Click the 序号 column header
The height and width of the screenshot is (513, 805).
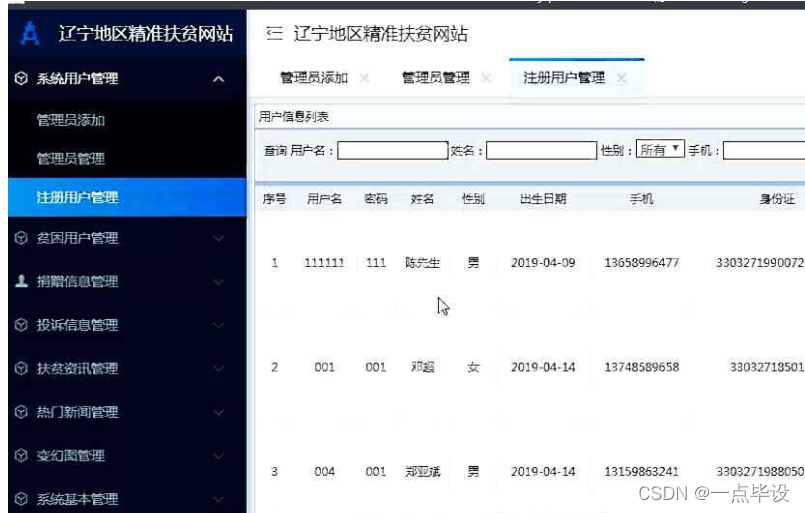274,199
